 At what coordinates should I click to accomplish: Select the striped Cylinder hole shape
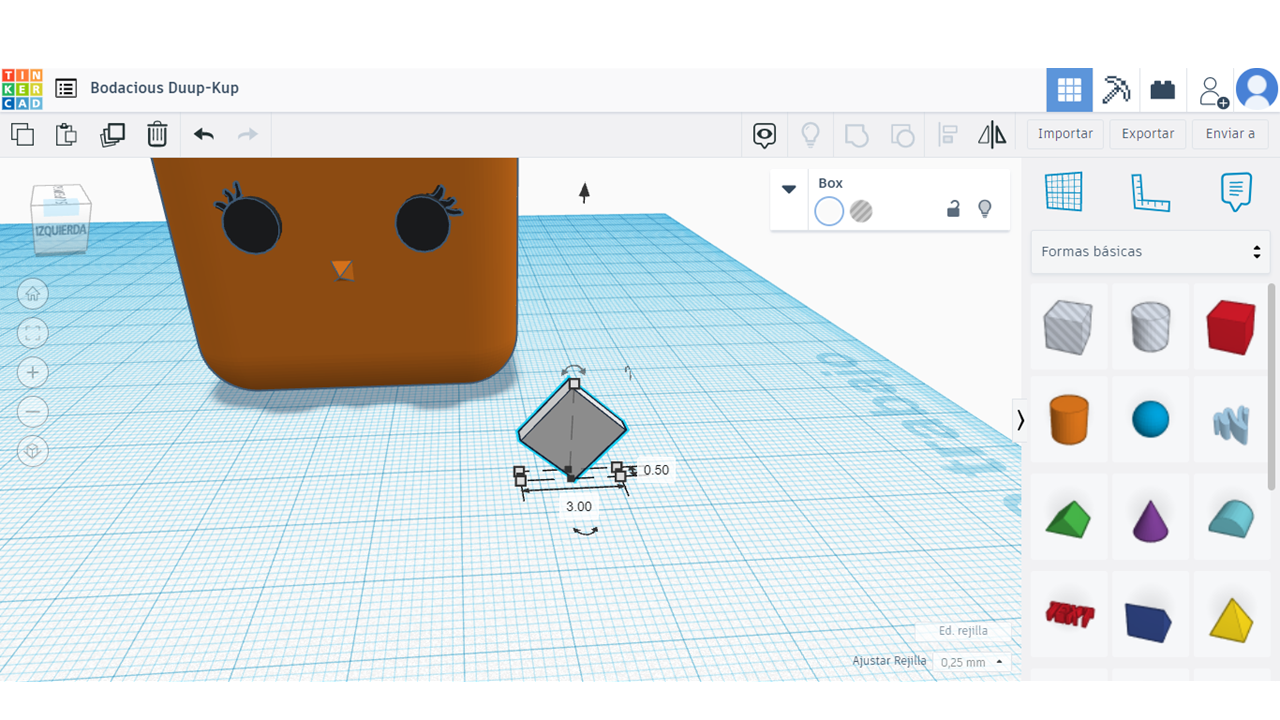pyautogui.click(x=1150, y=328)
